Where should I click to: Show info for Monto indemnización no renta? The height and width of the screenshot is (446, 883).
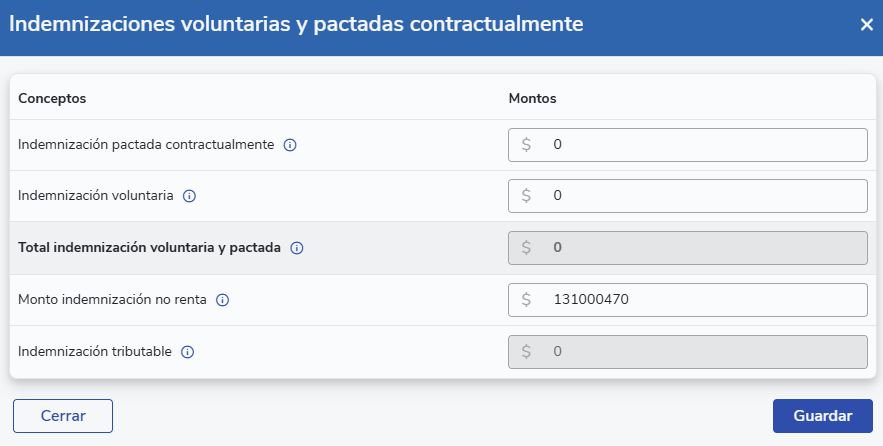click(x=223, y=300)
